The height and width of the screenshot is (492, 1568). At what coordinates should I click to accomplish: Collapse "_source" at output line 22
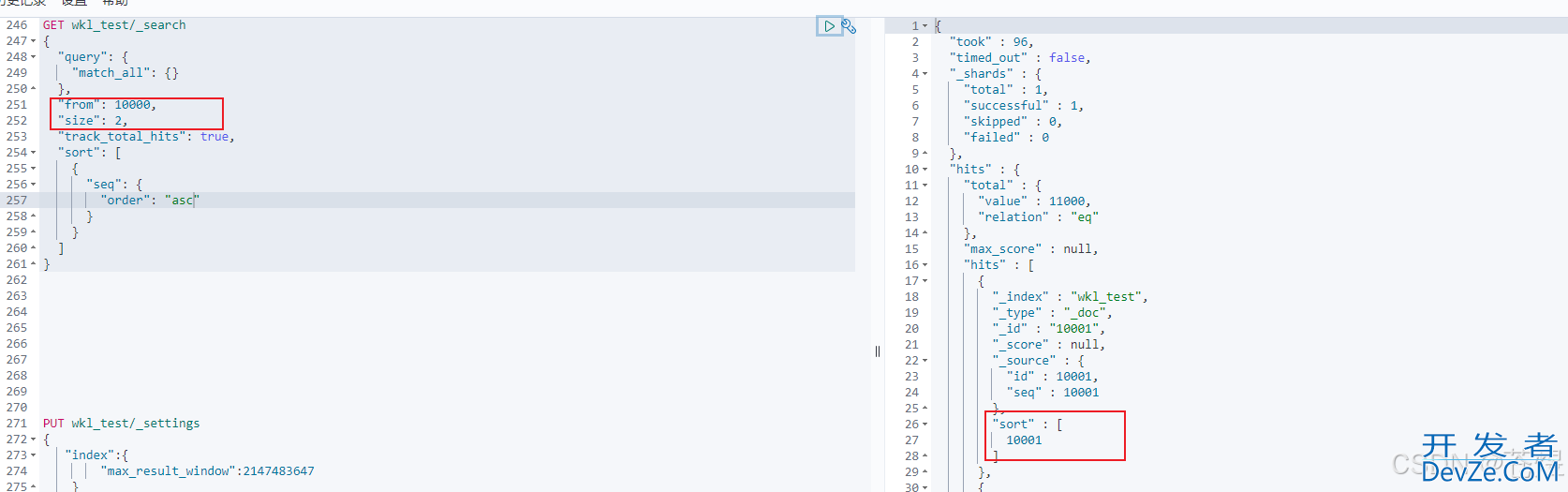pyautogui.click(x=925, y=361)
